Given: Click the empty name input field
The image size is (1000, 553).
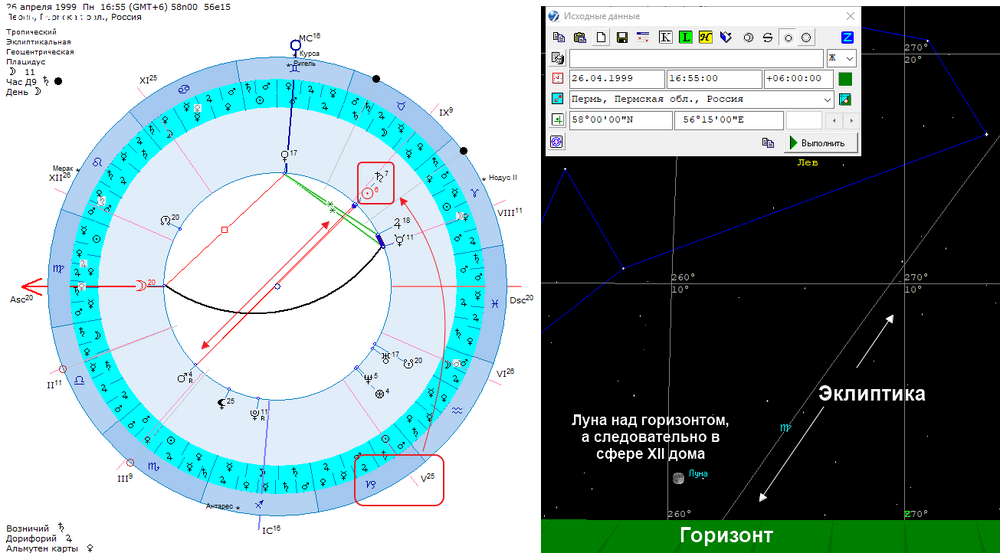Looking at the screenshot, I should pyautogui.click(x=696, y=58).
